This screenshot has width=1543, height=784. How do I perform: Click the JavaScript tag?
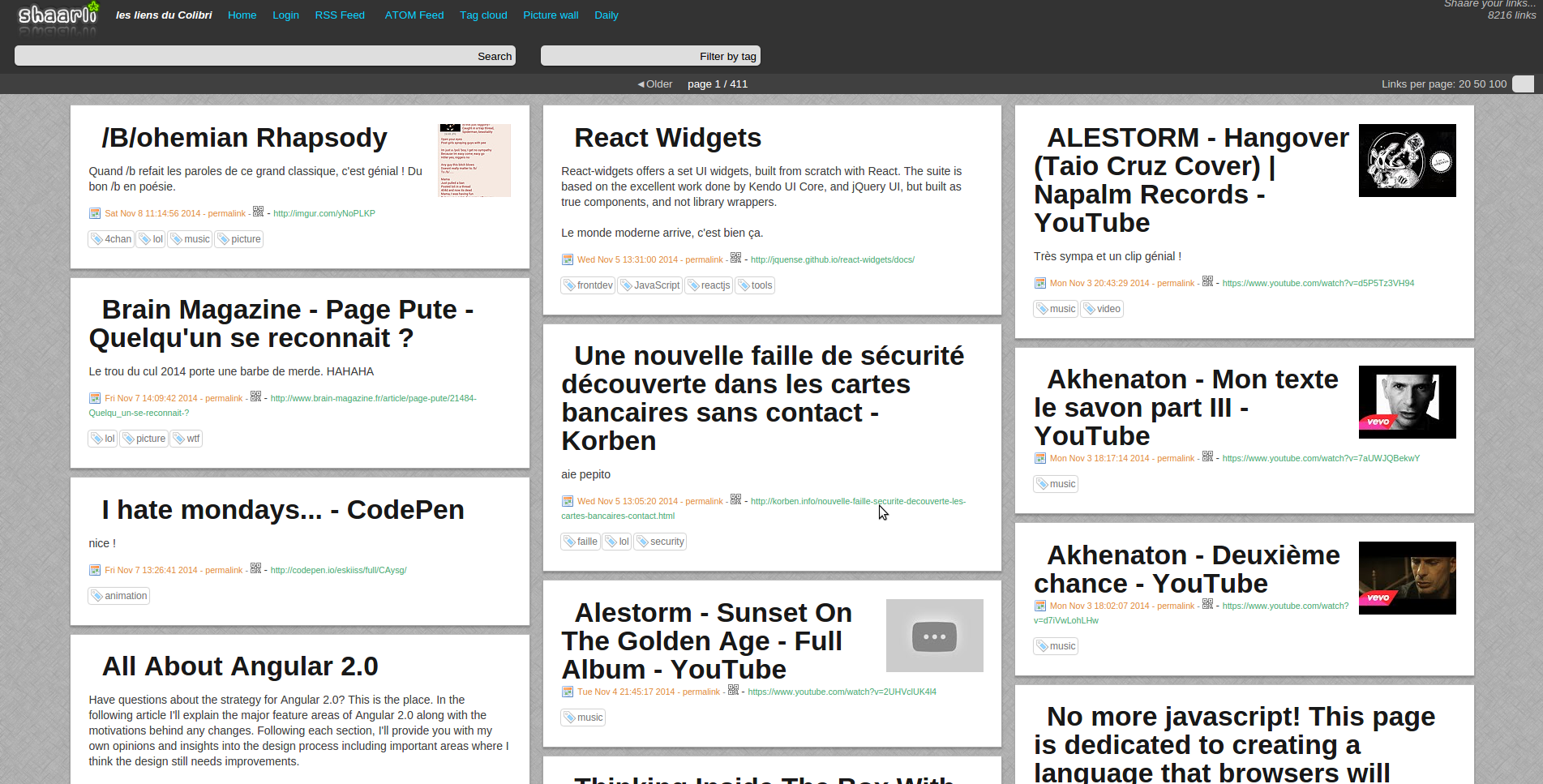650,285
